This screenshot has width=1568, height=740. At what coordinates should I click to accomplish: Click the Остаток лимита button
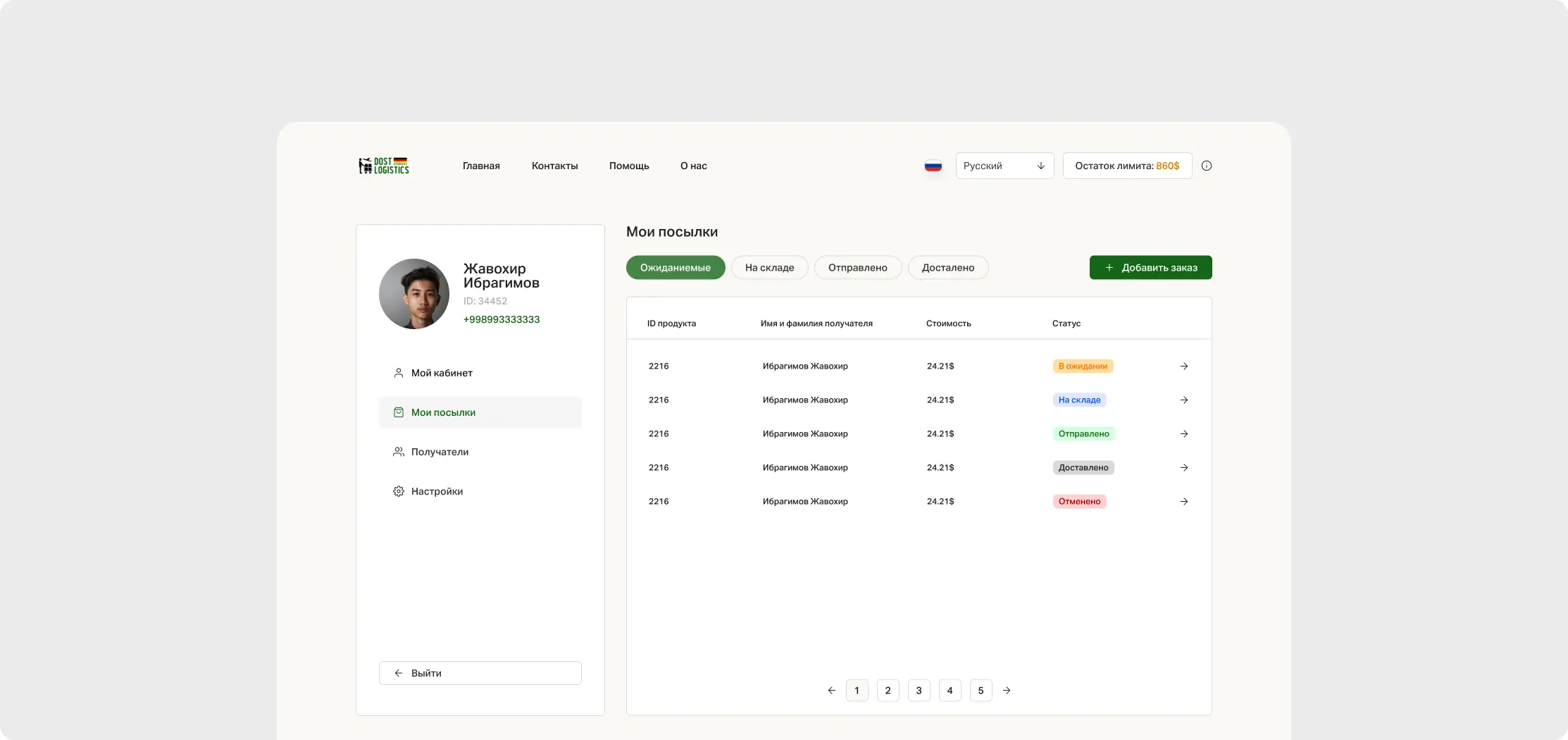(x=1127, y=166)
